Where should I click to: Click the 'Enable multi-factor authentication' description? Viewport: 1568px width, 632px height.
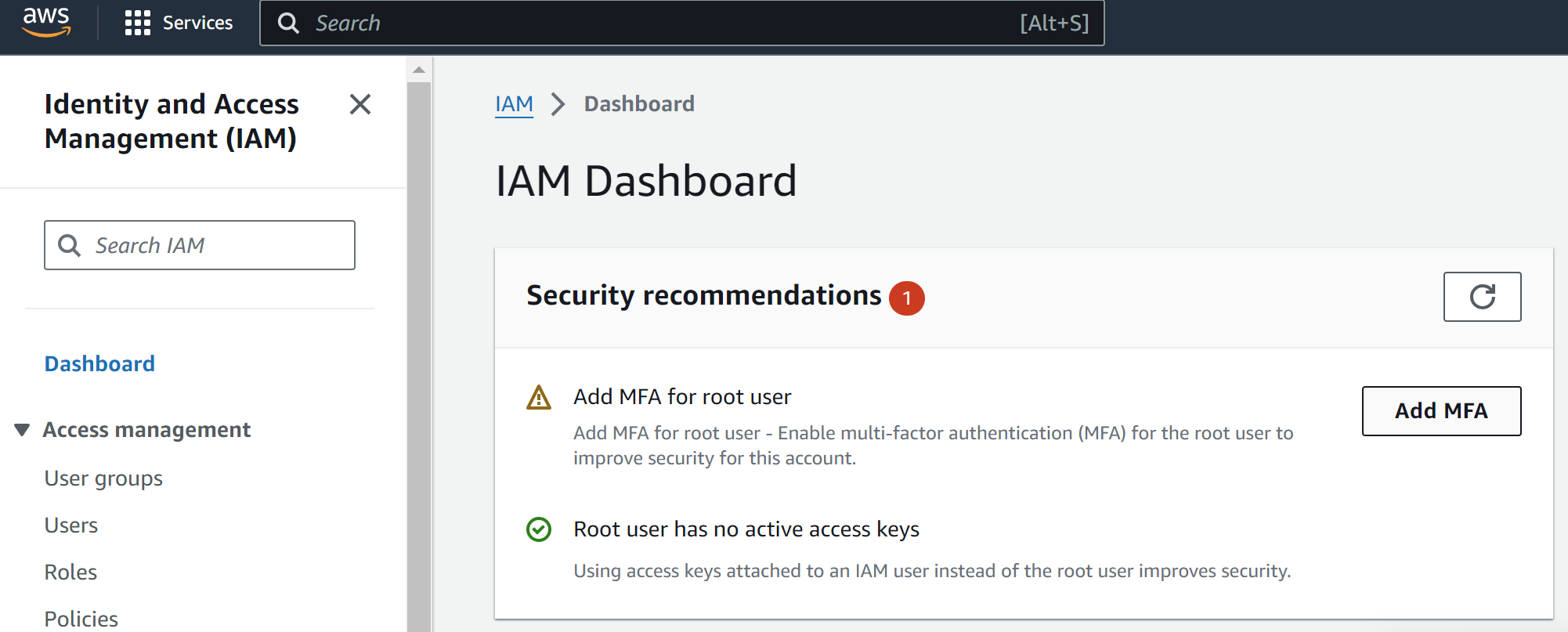coord(933,446)
